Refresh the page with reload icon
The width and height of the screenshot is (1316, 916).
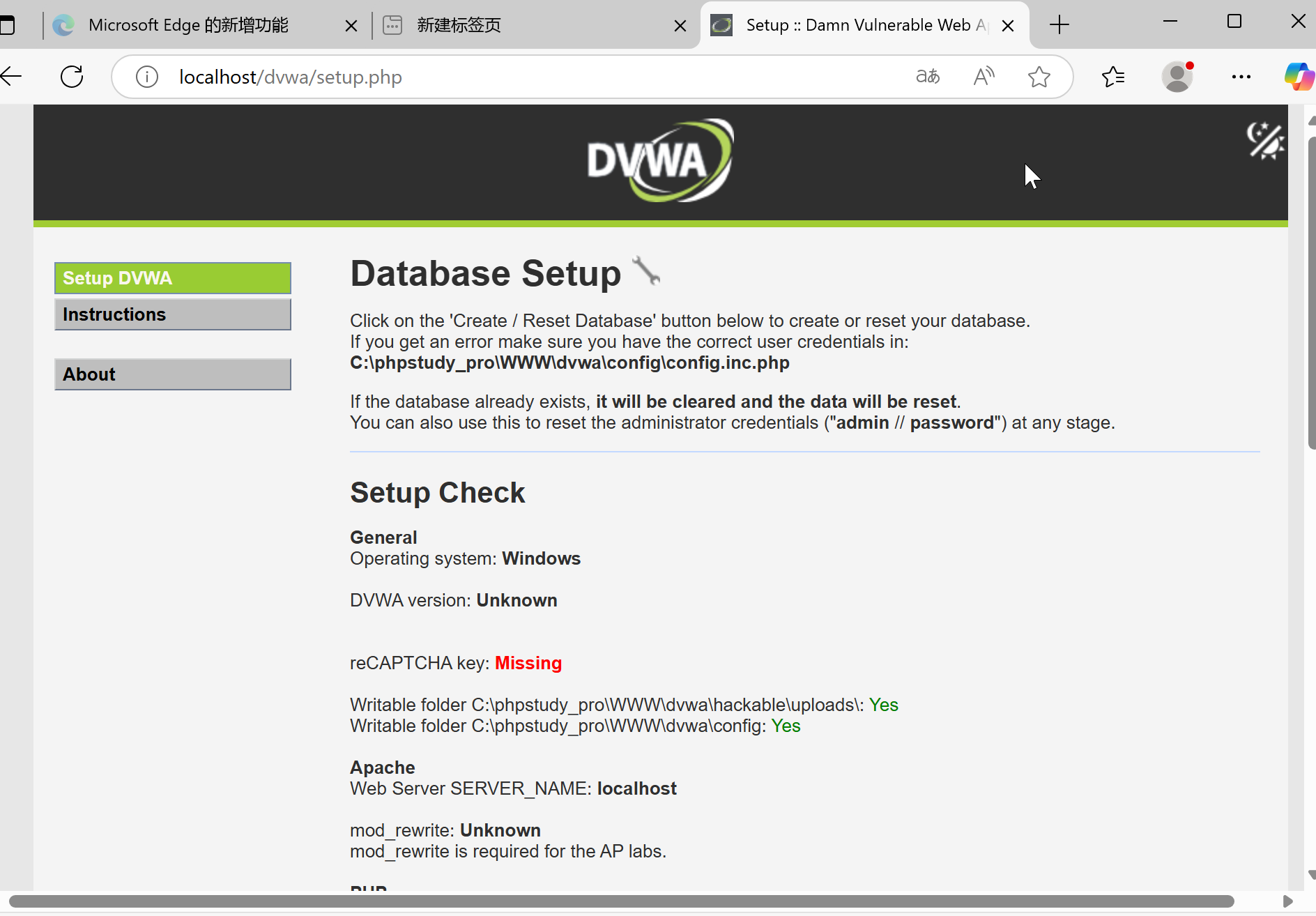pyautogui.click(x=72, y=77)
